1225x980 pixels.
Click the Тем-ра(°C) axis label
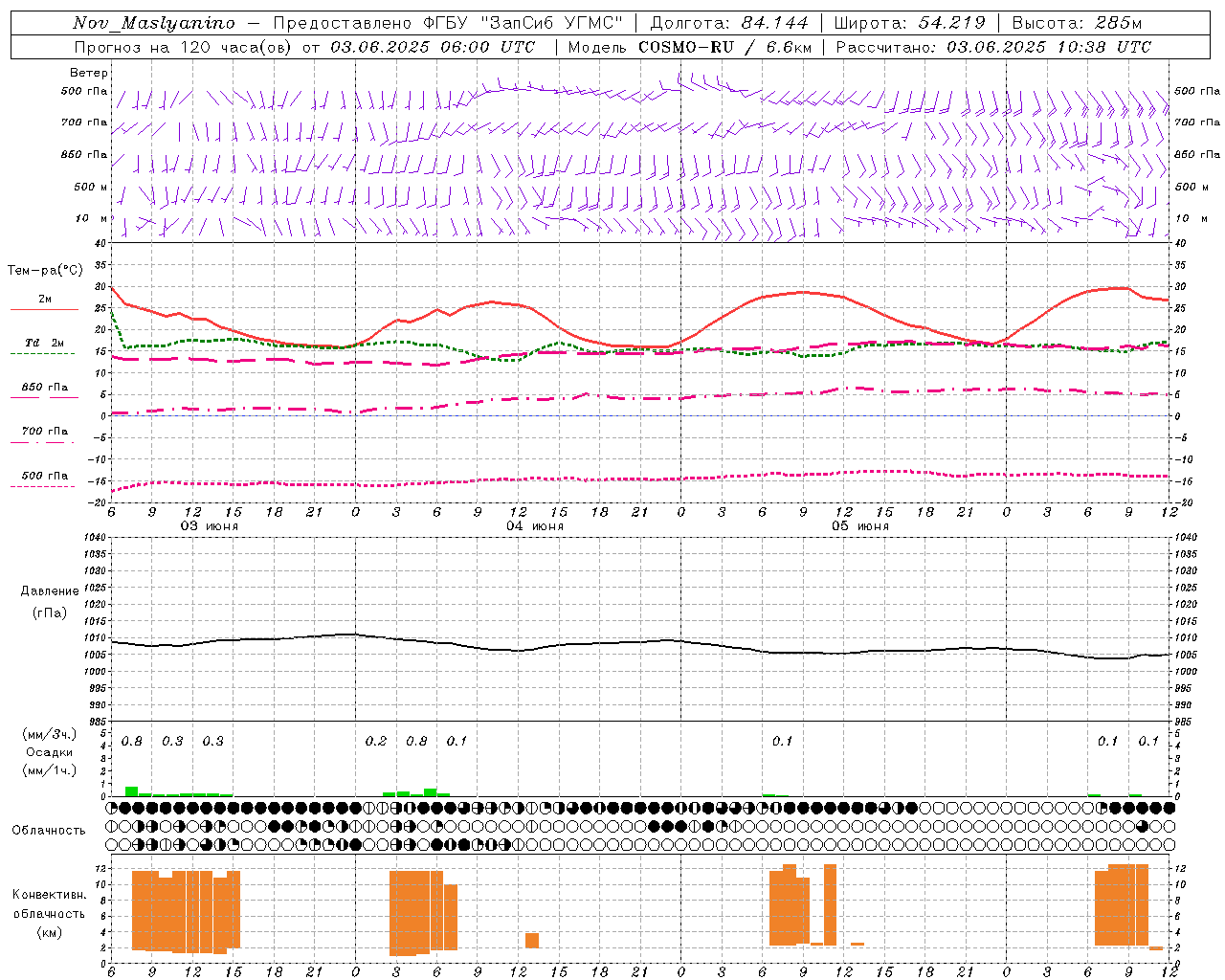coord(45,271)
